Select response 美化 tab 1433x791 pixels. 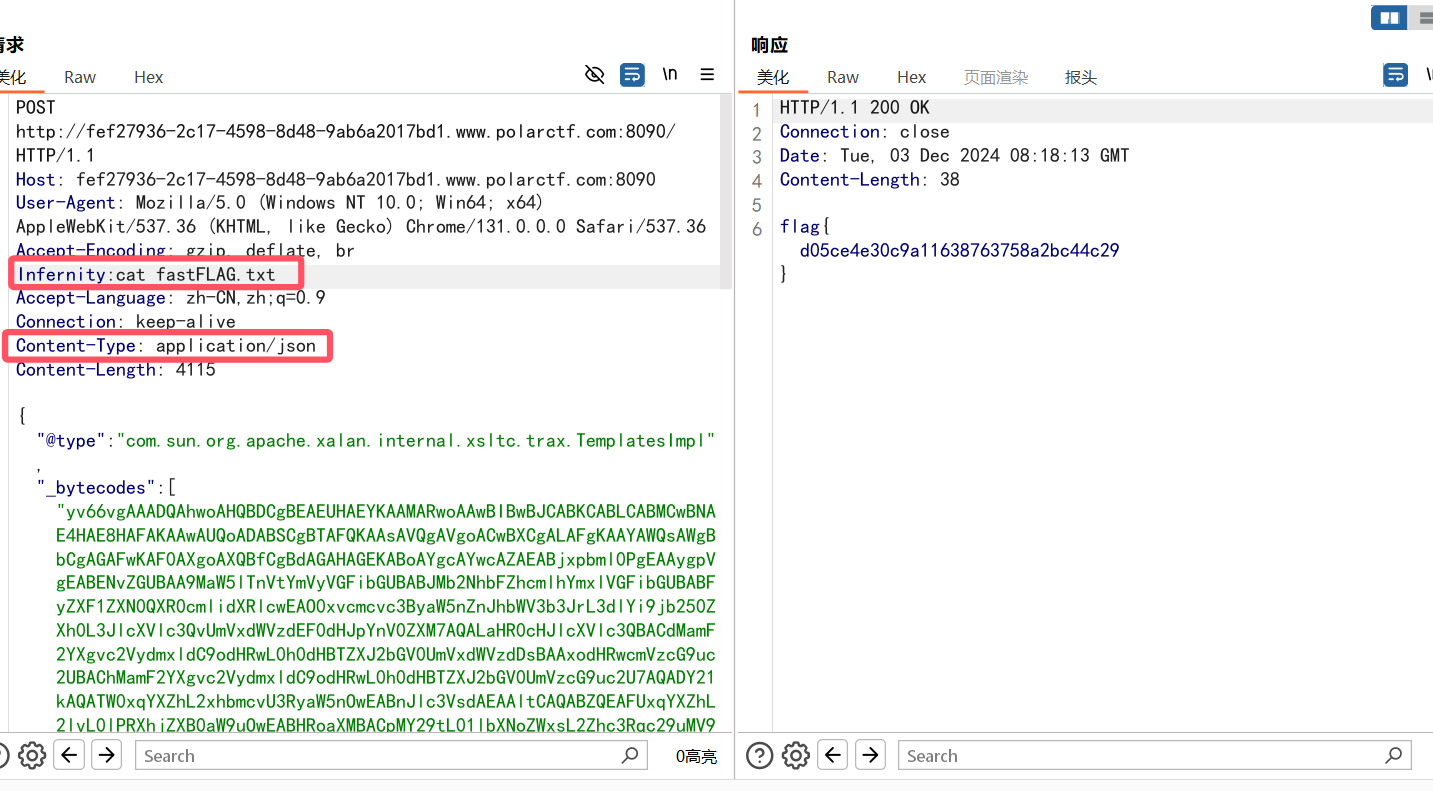click(x=773, y=77)
